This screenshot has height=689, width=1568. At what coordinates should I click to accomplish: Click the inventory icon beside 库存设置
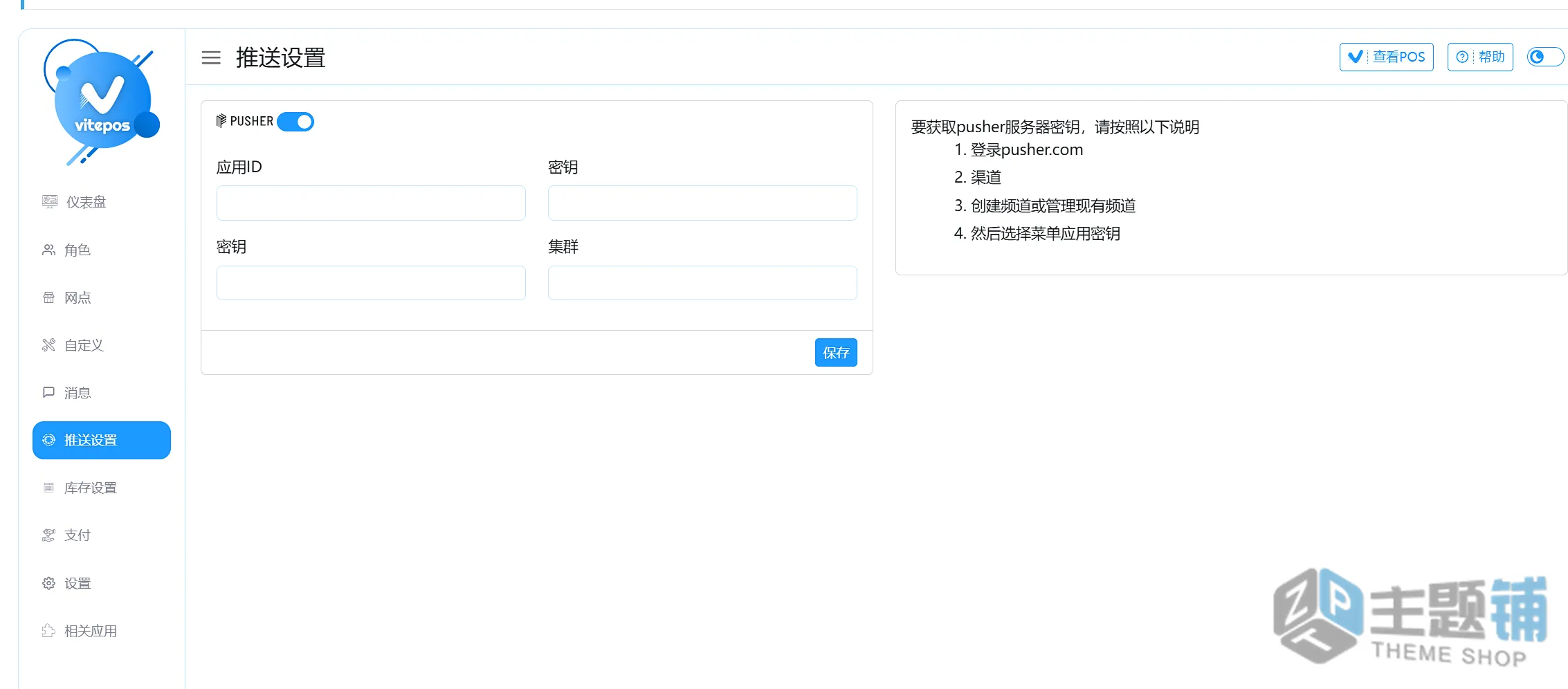(48, 488)
